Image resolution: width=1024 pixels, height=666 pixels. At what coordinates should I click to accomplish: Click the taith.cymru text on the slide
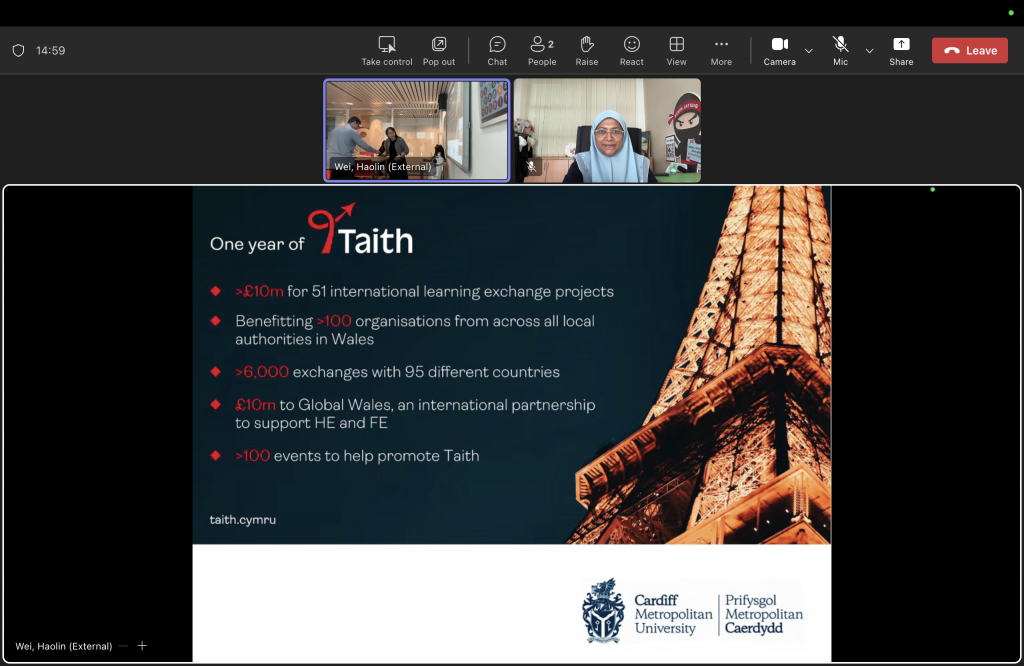243,520
